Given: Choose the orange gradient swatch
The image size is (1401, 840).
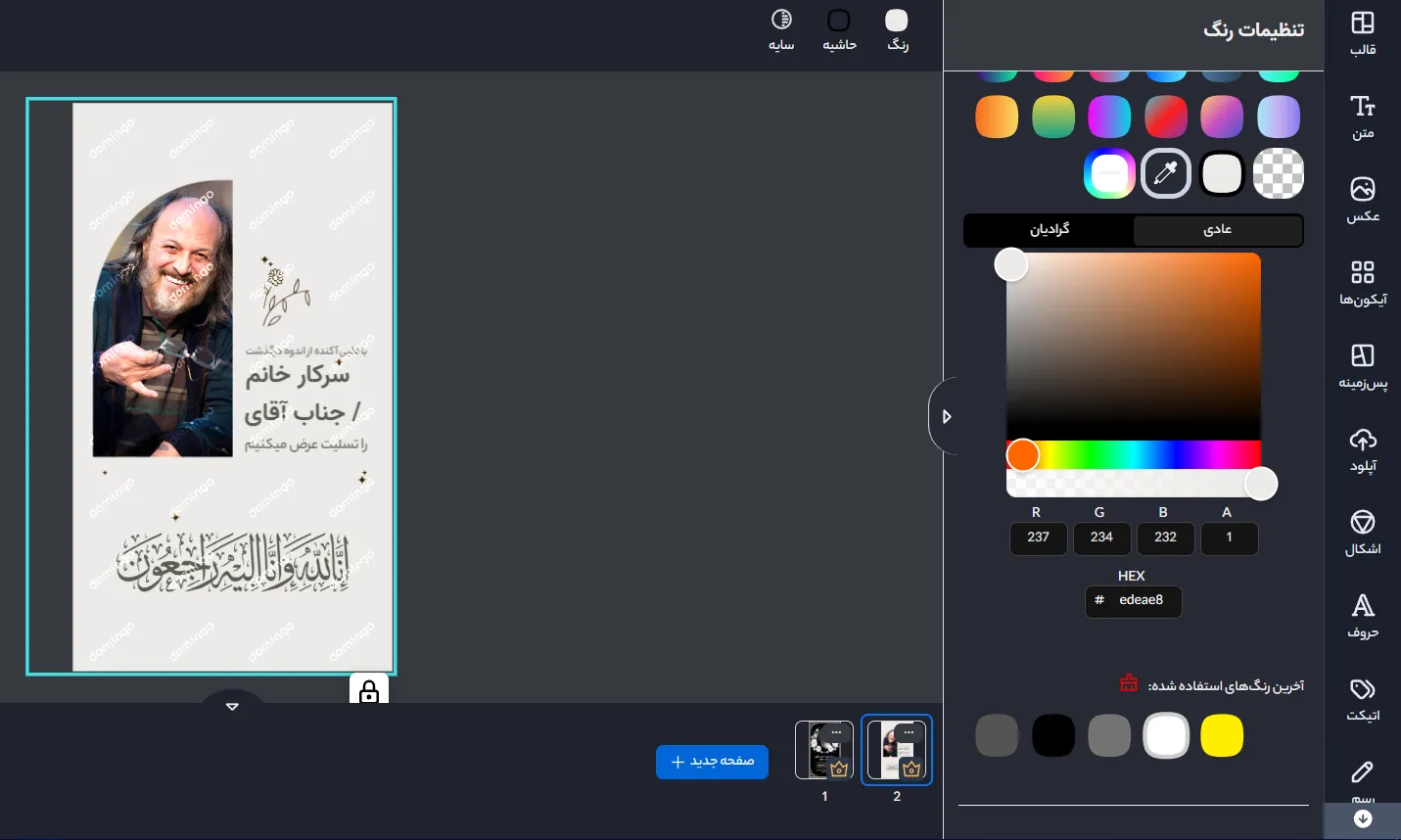Looking at the screenshot, I should coord(997,117).
